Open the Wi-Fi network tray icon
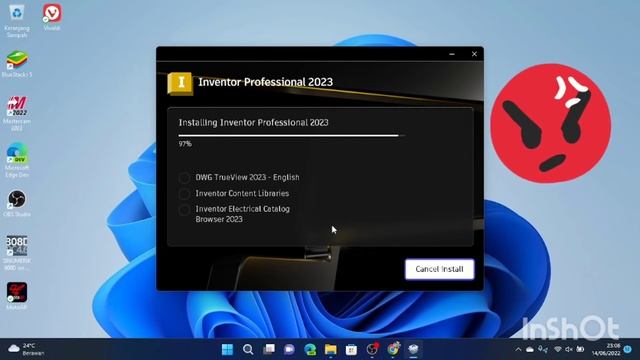Viewport: 640px width, 360px height. point(558,350)
